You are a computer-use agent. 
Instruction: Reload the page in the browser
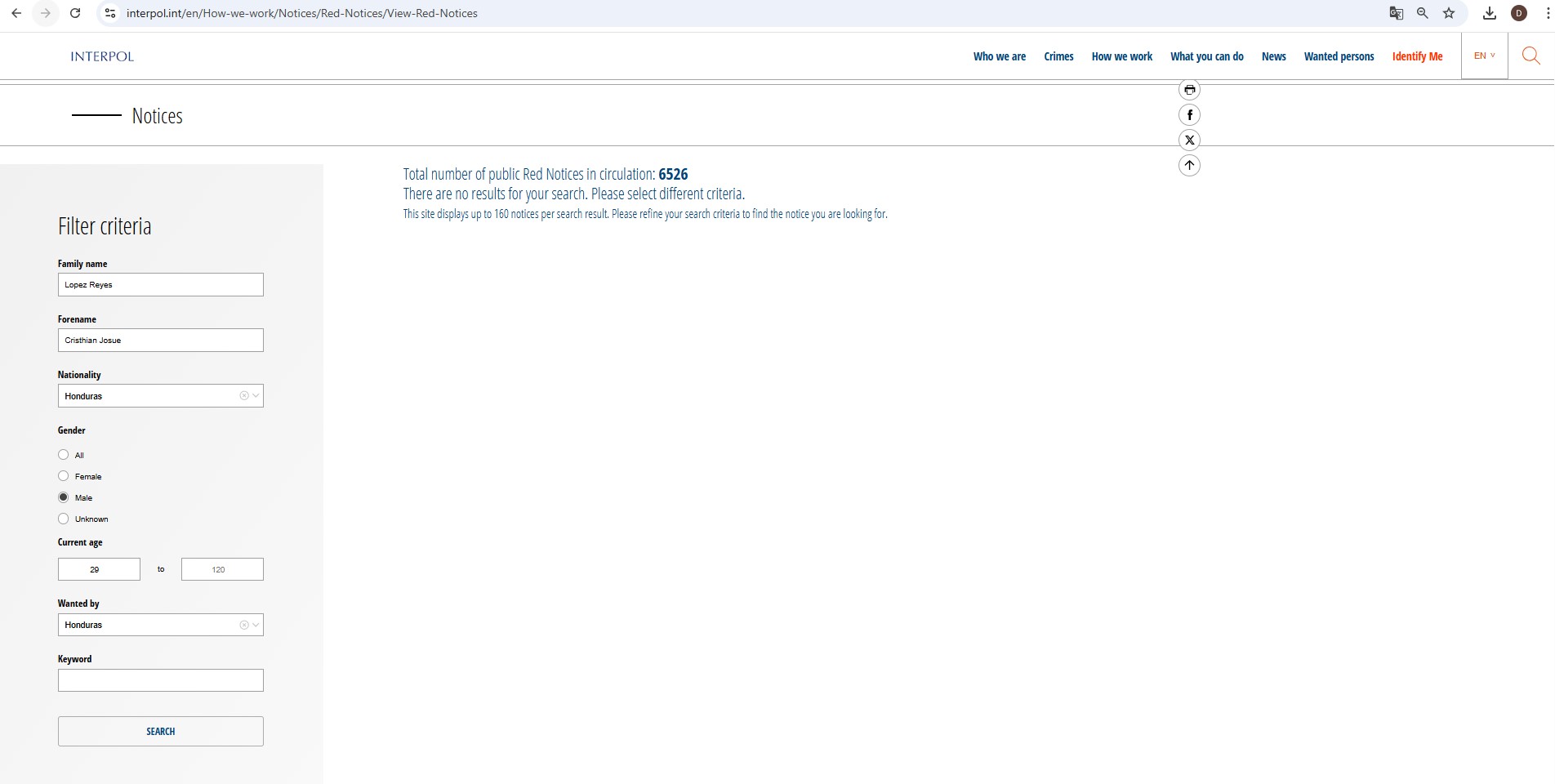tap(75, 13)
